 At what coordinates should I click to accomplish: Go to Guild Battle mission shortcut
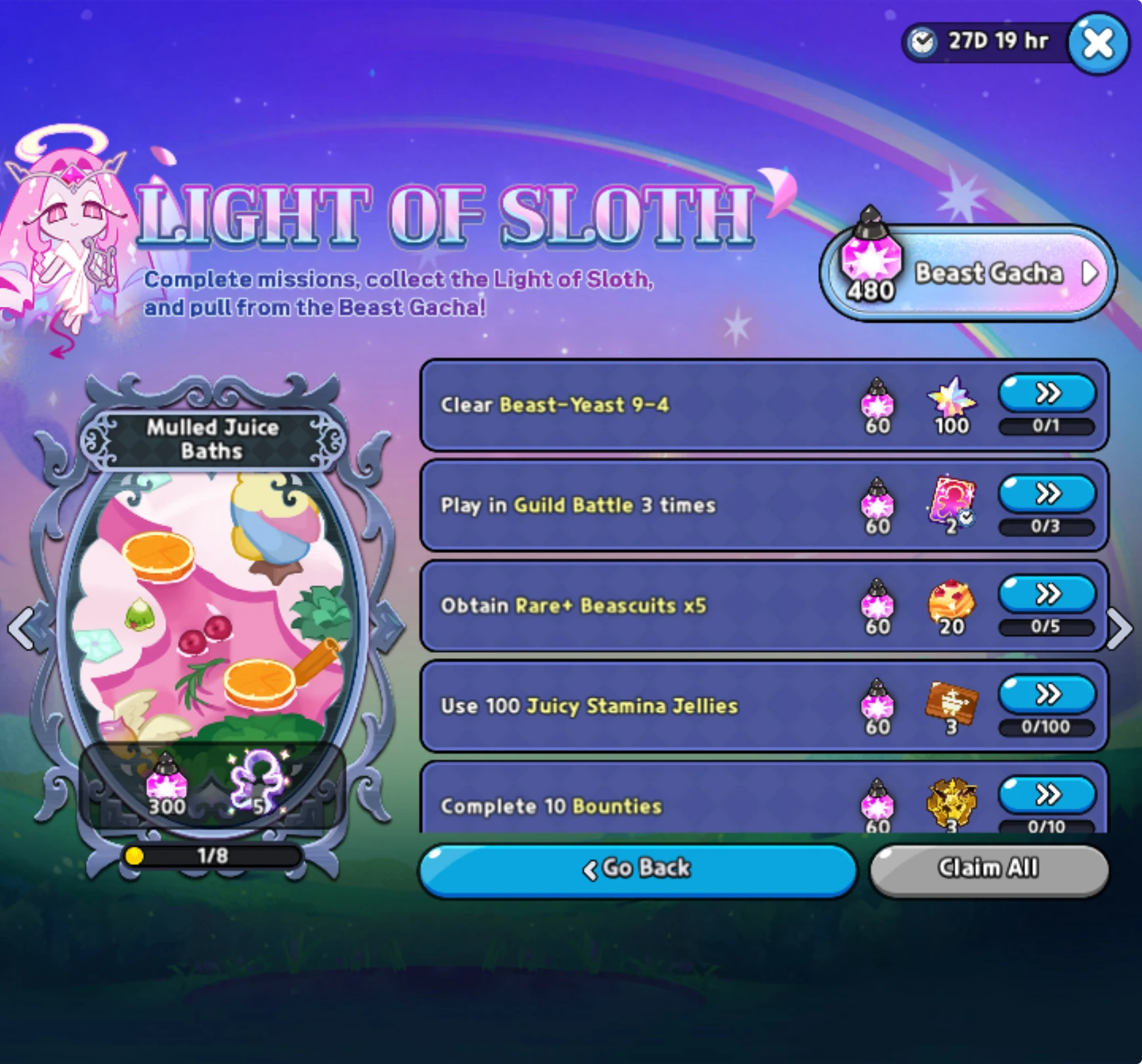tap(1047, 493)
